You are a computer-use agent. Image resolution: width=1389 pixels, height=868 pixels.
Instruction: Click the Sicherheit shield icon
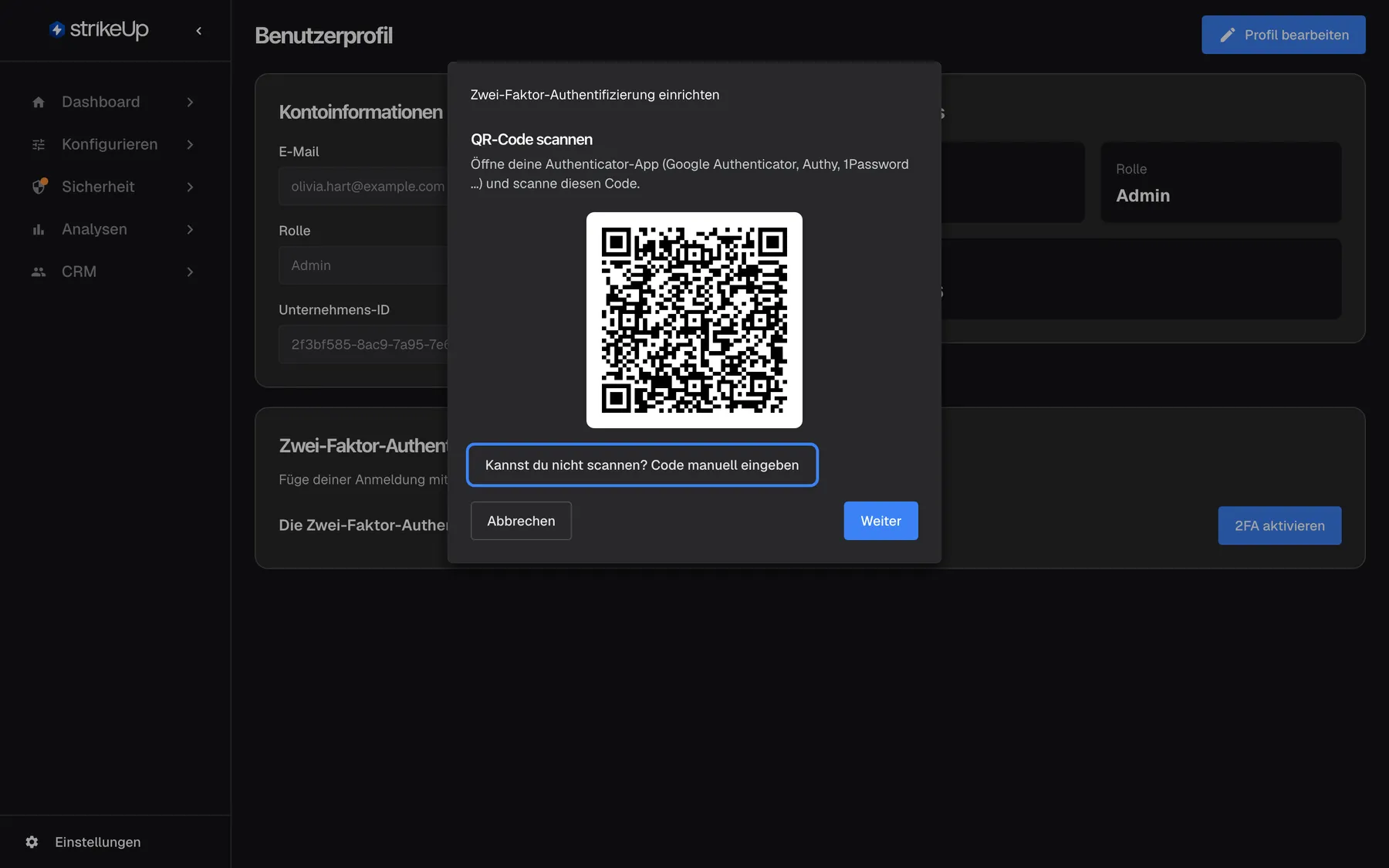[39, 187]
